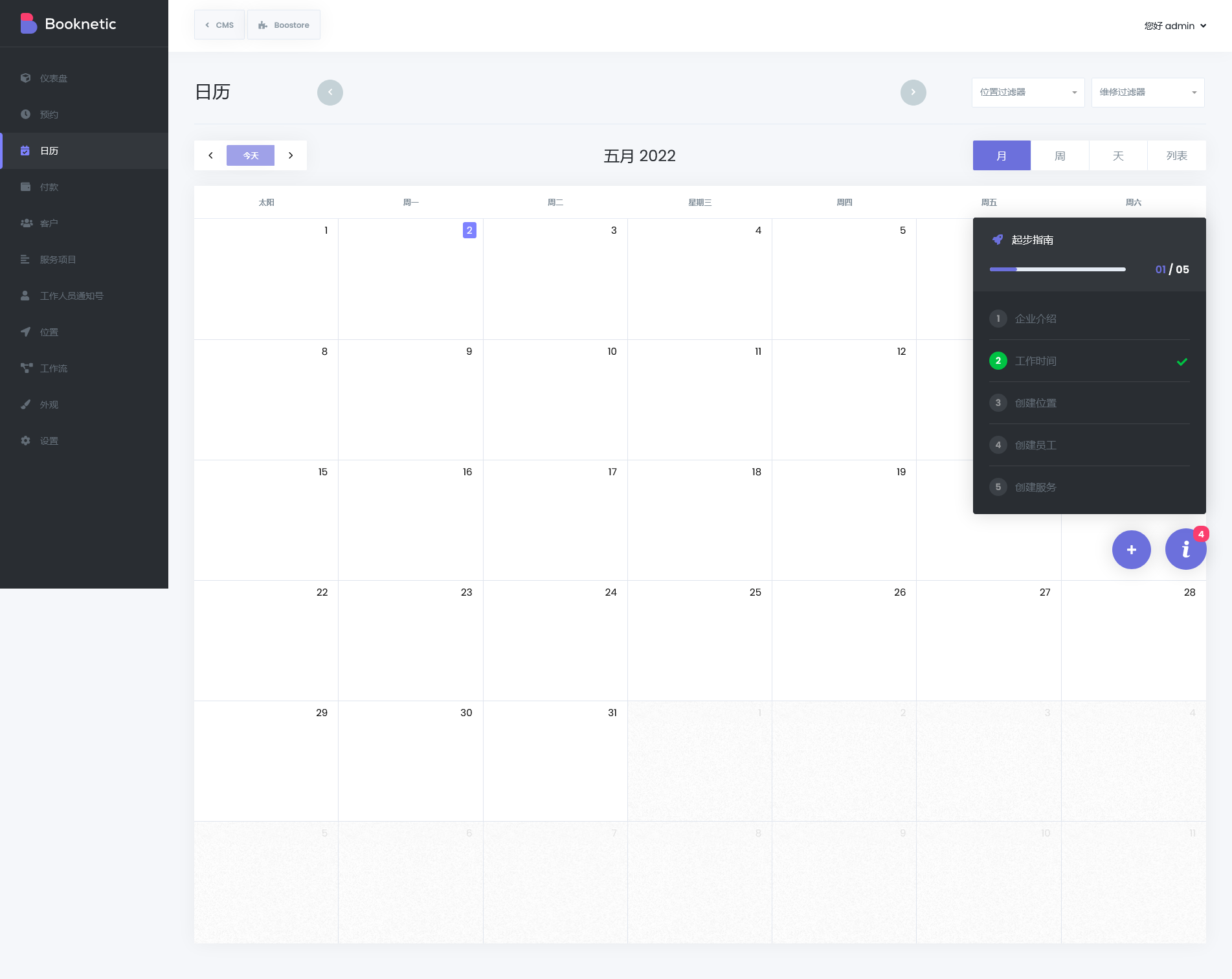Open customers via the group icon

click(26, 223)
